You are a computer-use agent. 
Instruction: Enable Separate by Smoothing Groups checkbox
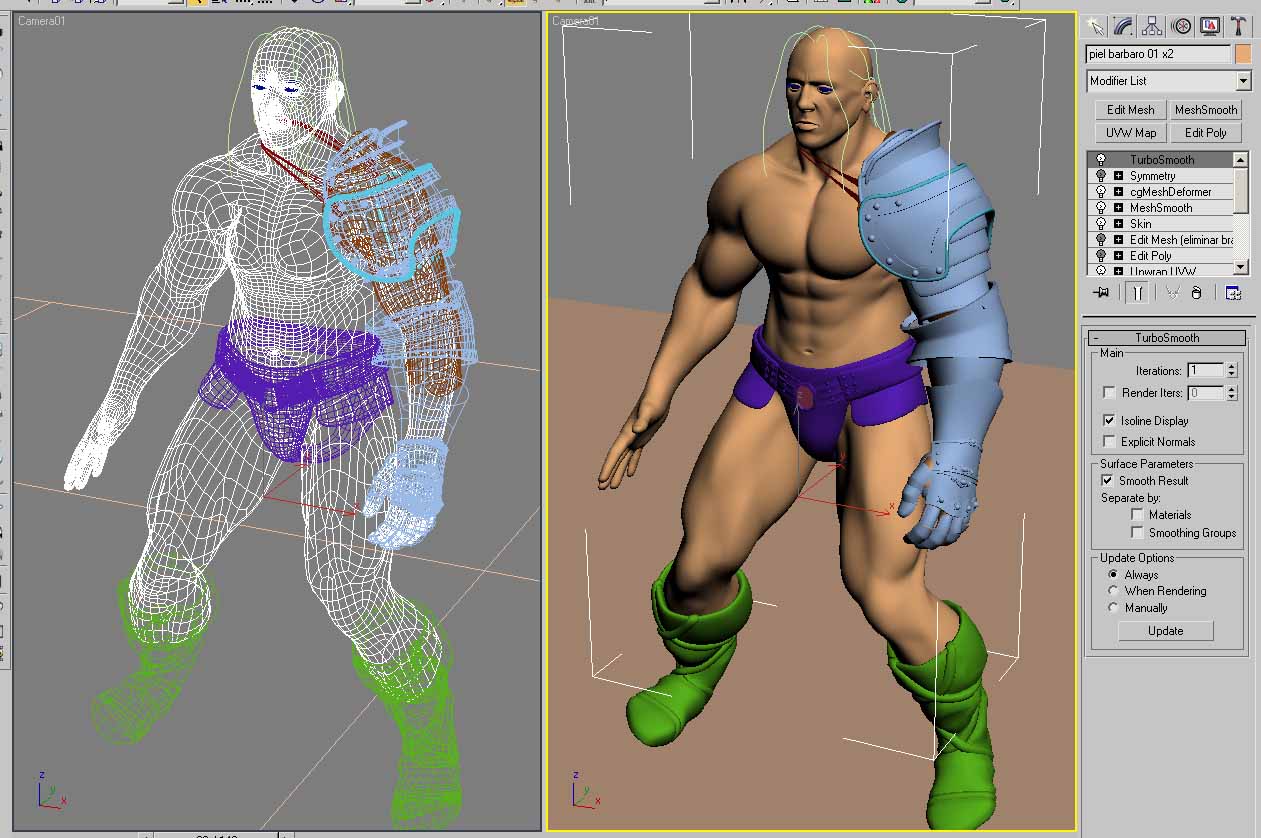(1138, 533)
